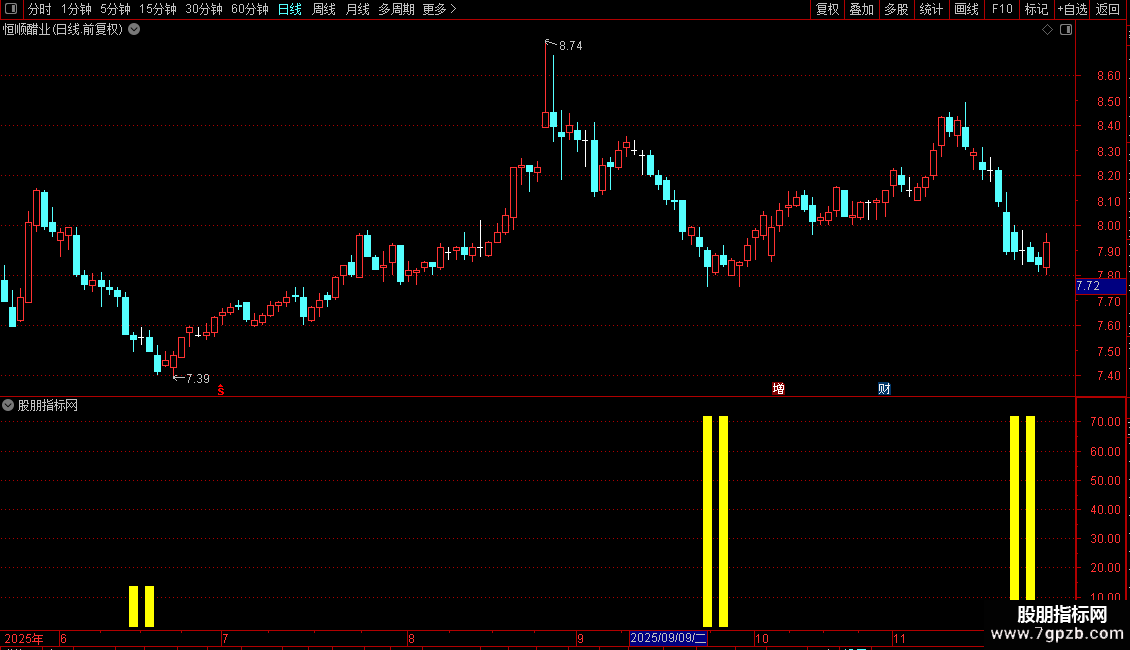Open the F10 company info
This screenshot has width=1130, height=650.
[x=1002, y=9]
